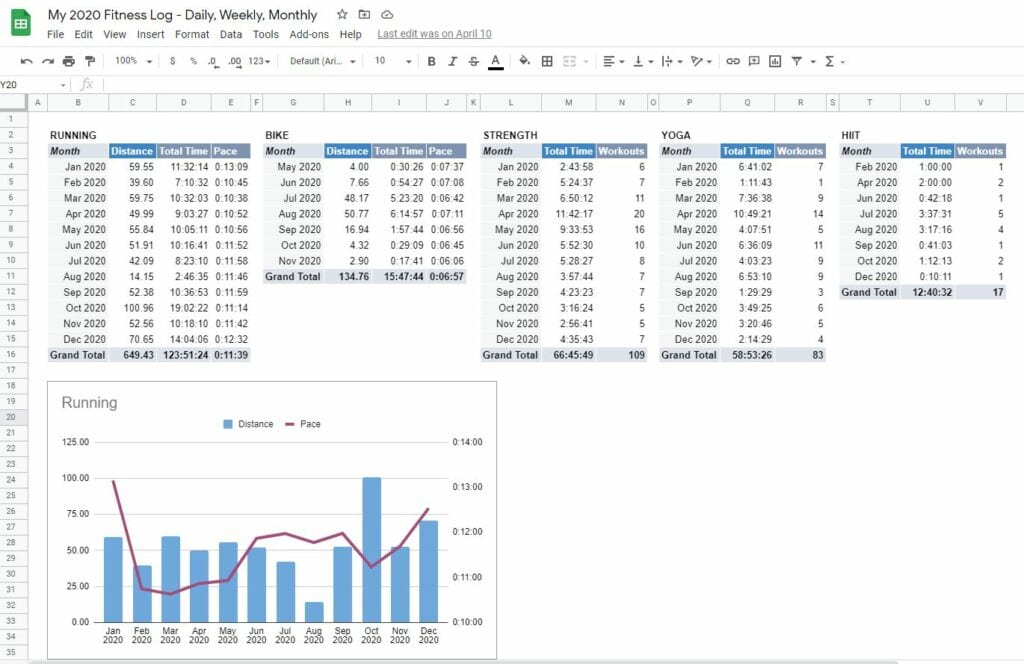Select HIIT Grand Total time 12:40:32
Screen dimensions: 1024x664
point(927,292)
